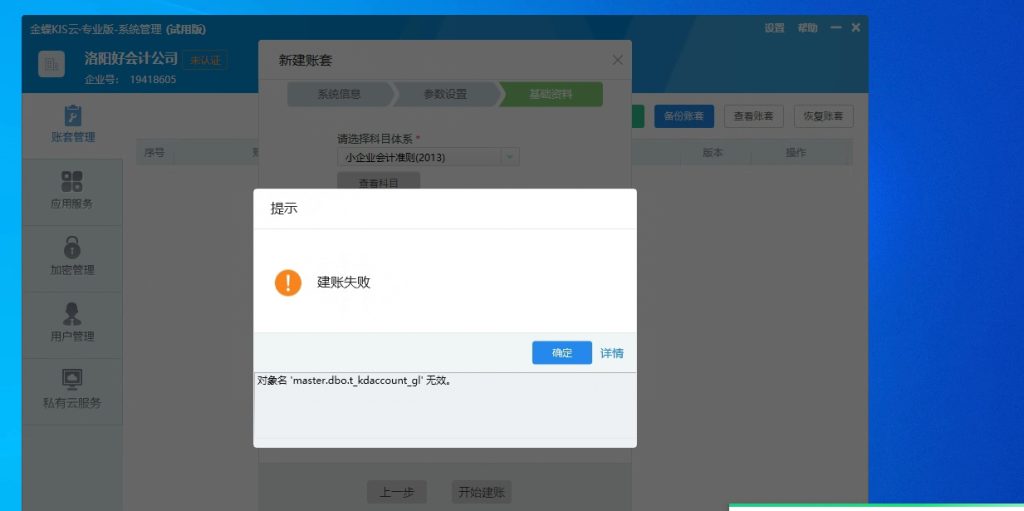The height and width of the screenshot is (511, 1024).
Task: Switch to the 参数设置 step tab
Action: click(445, 95)
